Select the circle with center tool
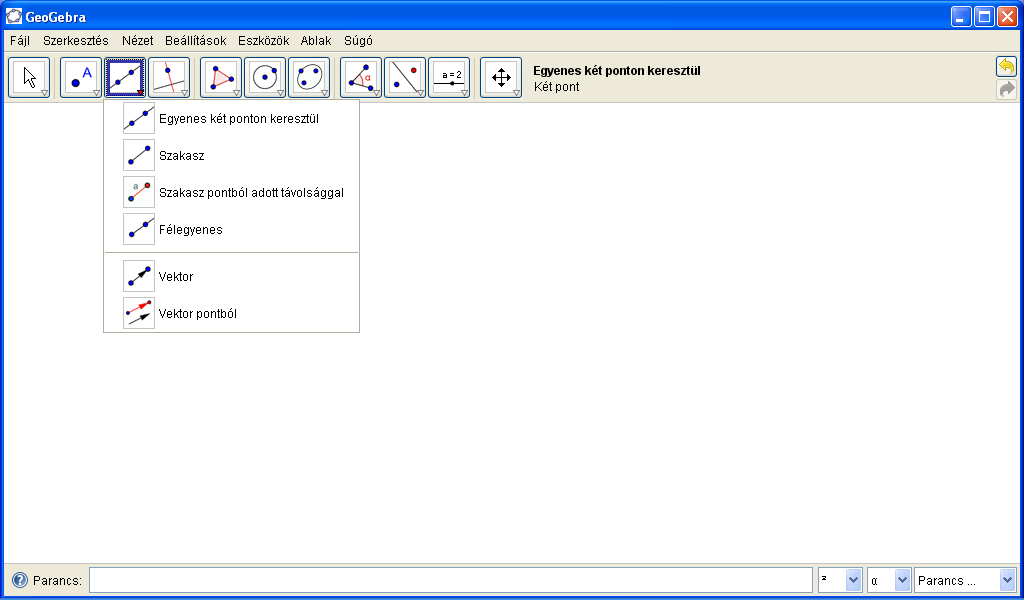The image size is (1024, 600). 265,78
